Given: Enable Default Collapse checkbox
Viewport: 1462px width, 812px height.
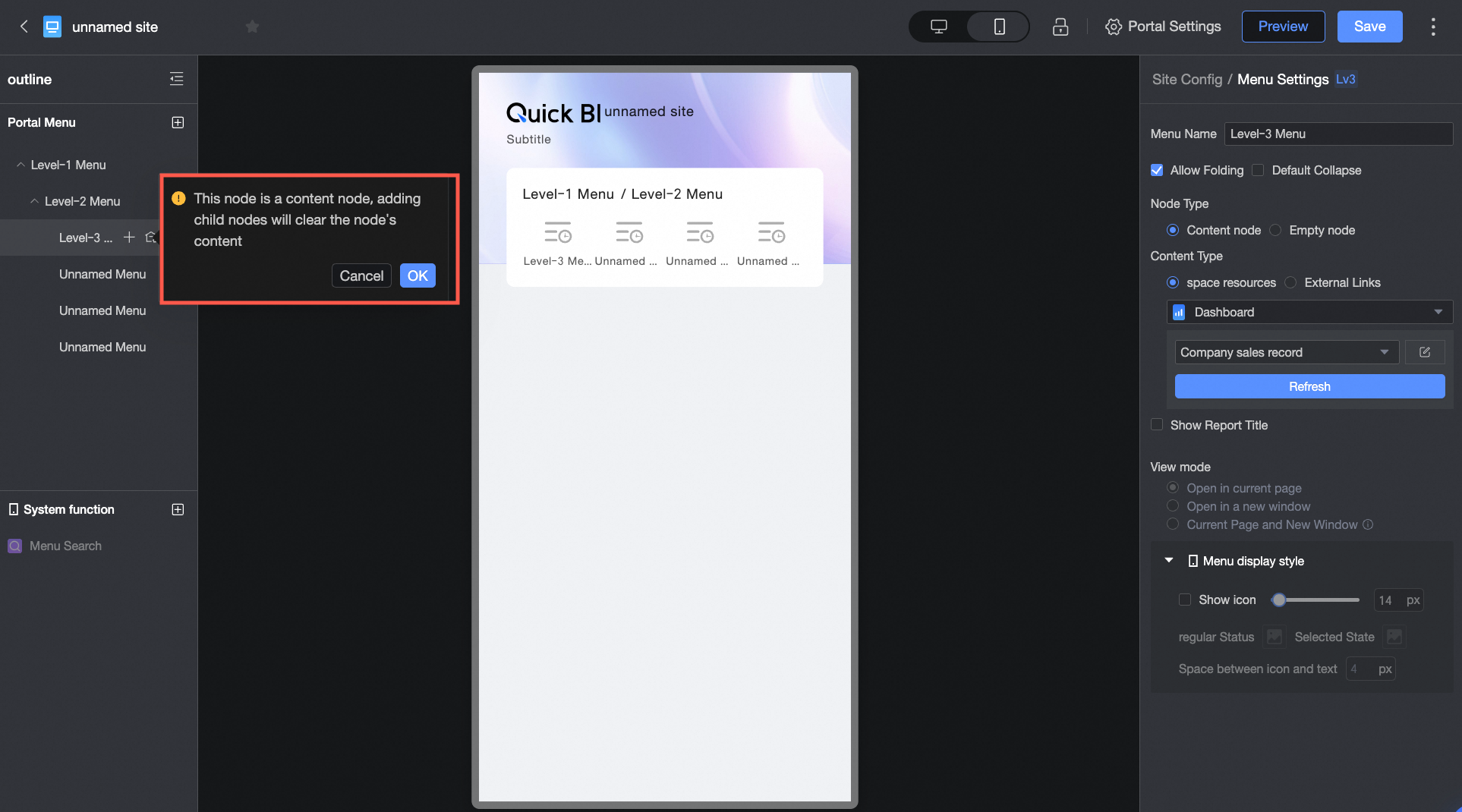Looking at the screenshot, I should tap(1258, 170).
